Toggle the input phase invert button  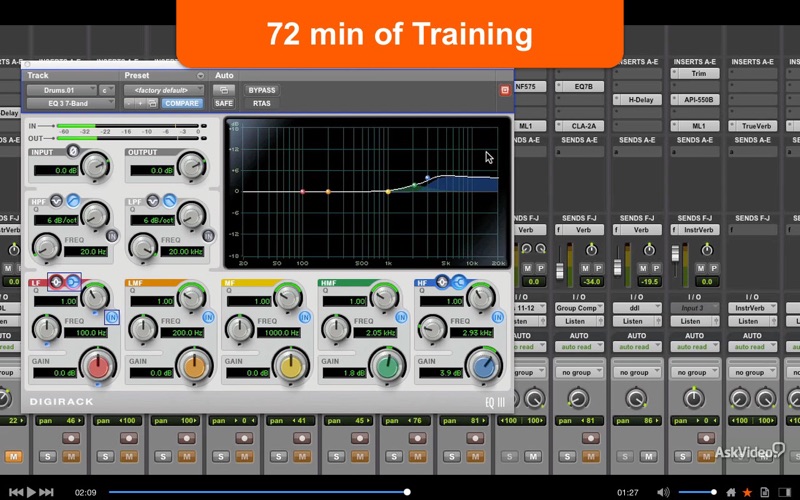(x=73, y=151)
